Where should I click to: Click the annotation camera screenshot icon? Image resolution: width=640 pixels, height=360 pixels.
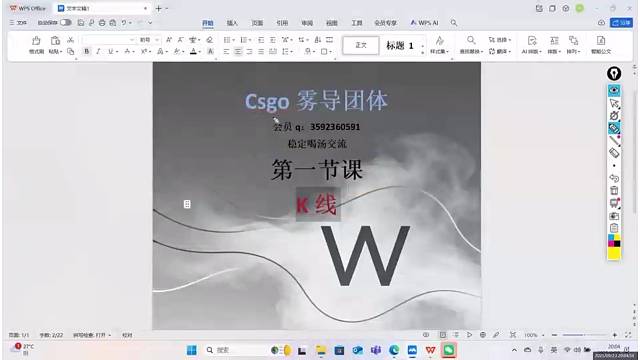click(614, 216)
